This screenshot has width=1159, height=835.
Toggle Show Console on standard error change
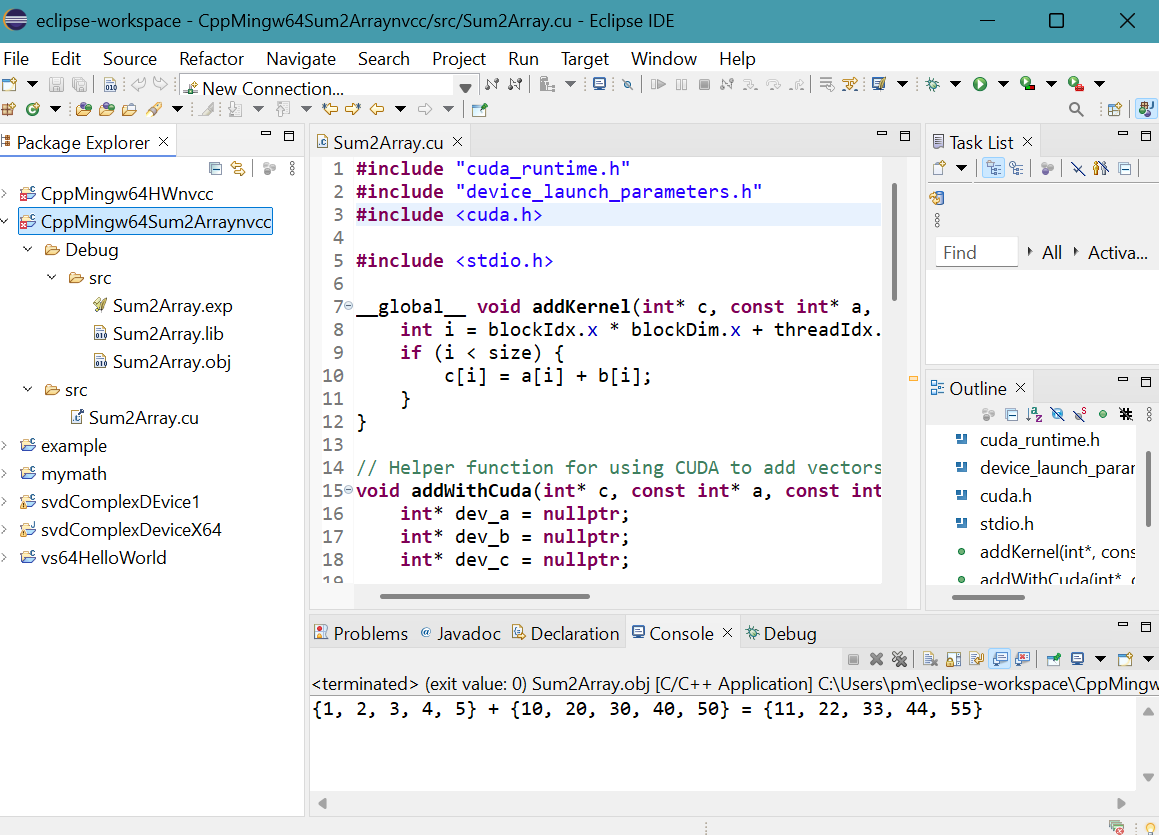pyautogui.click(x=1023, y=658)
